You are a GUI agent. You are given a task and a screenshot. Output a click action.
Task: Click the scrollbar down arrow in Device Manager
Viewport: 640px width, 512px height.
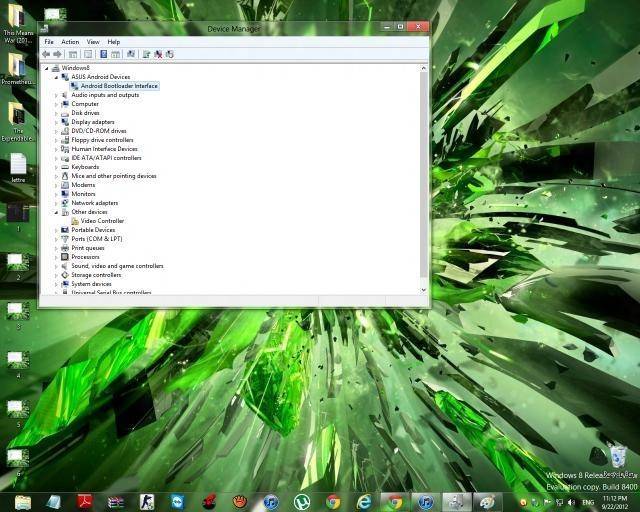tap(423, 290)
